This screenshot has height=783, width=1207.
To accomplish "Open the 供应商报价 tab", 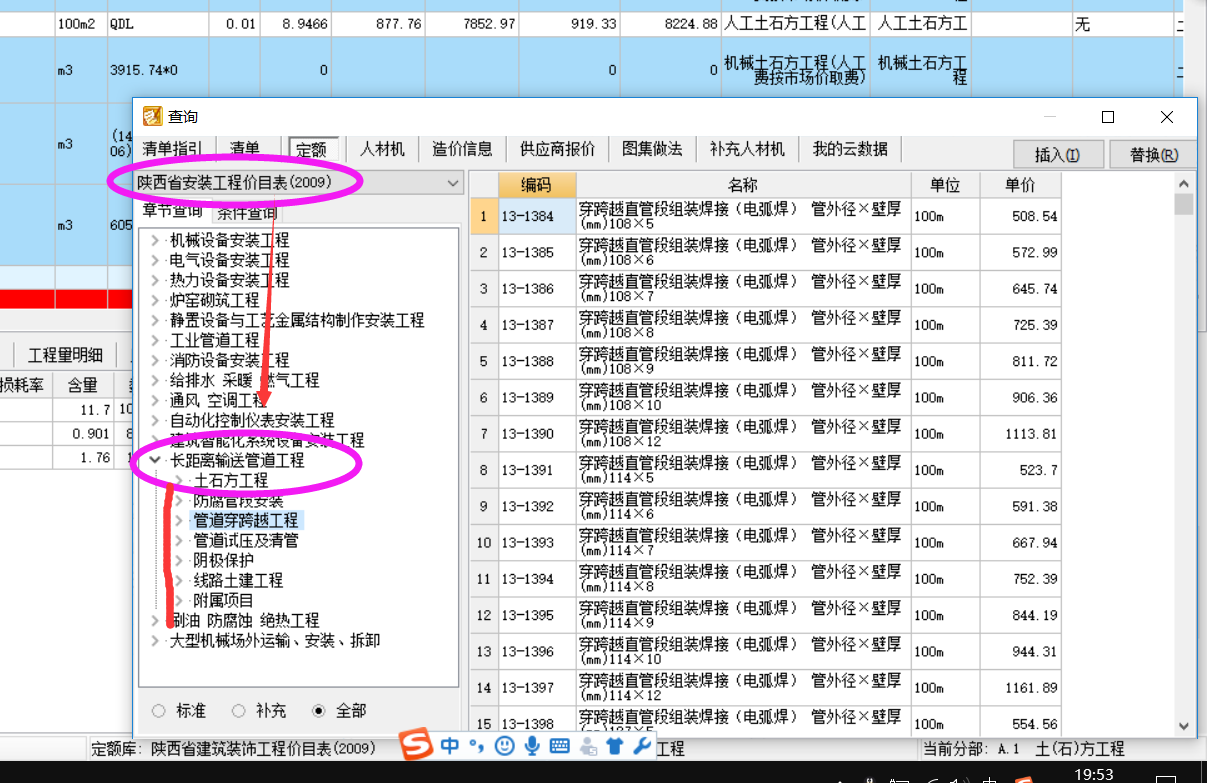I will (557, 149).
